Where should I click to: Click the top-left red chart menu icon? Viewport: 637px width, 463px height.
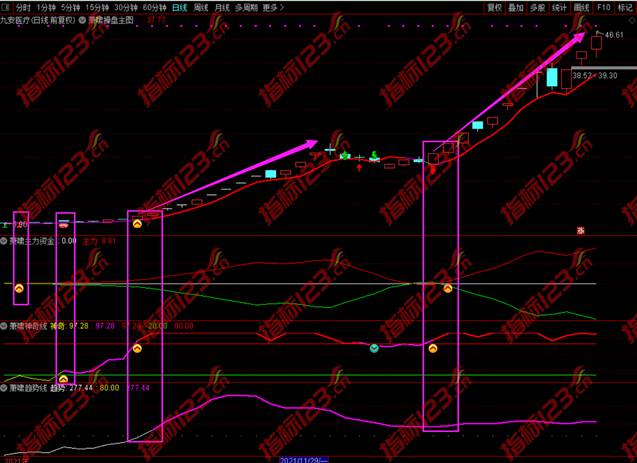pos(6,7)
